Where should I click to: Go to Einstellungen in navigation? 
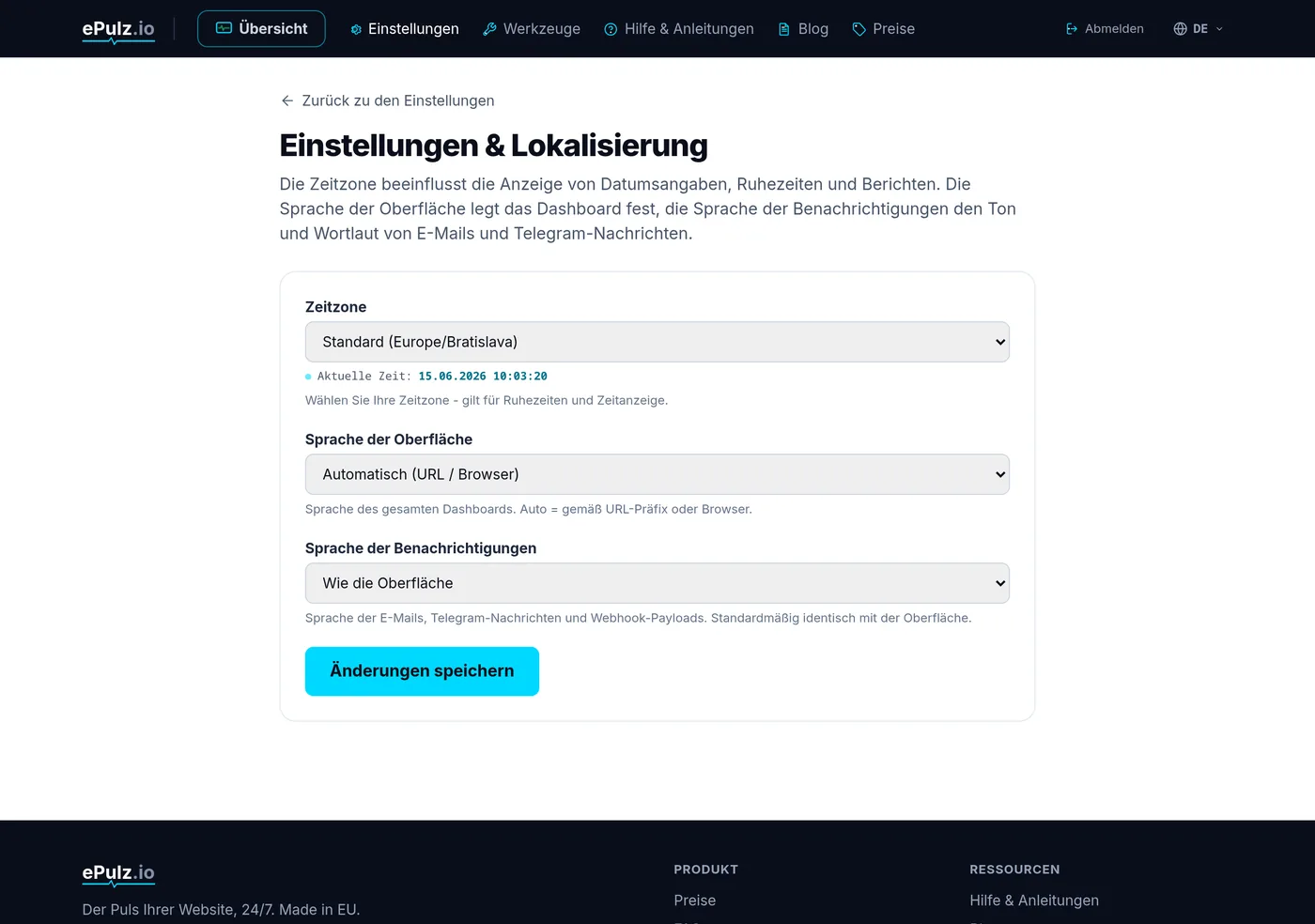(x=405, y=29)
